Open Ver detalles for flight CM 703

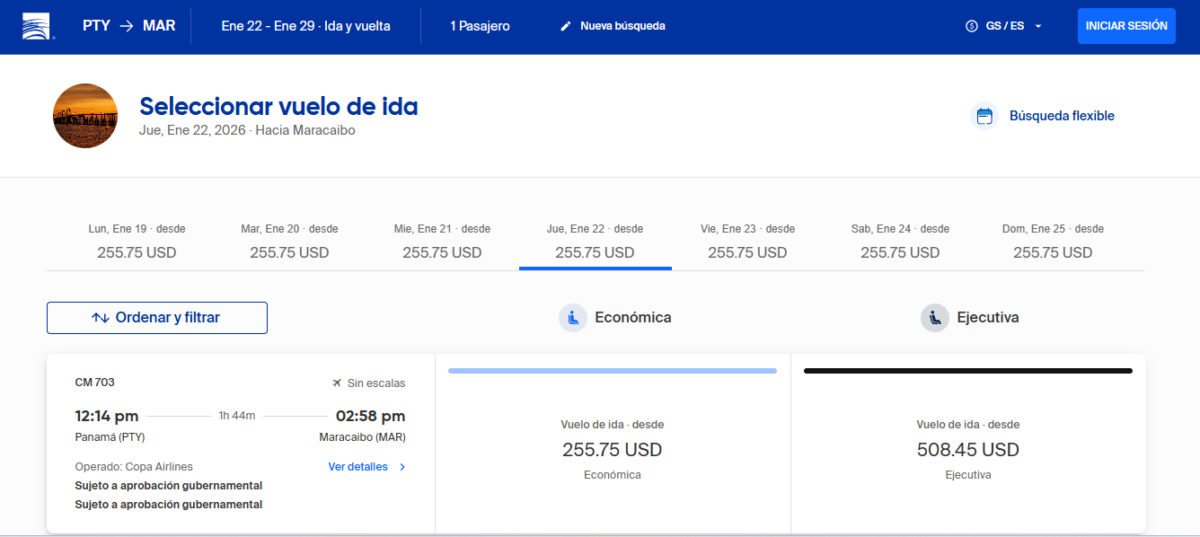click(x=358, y=467)
